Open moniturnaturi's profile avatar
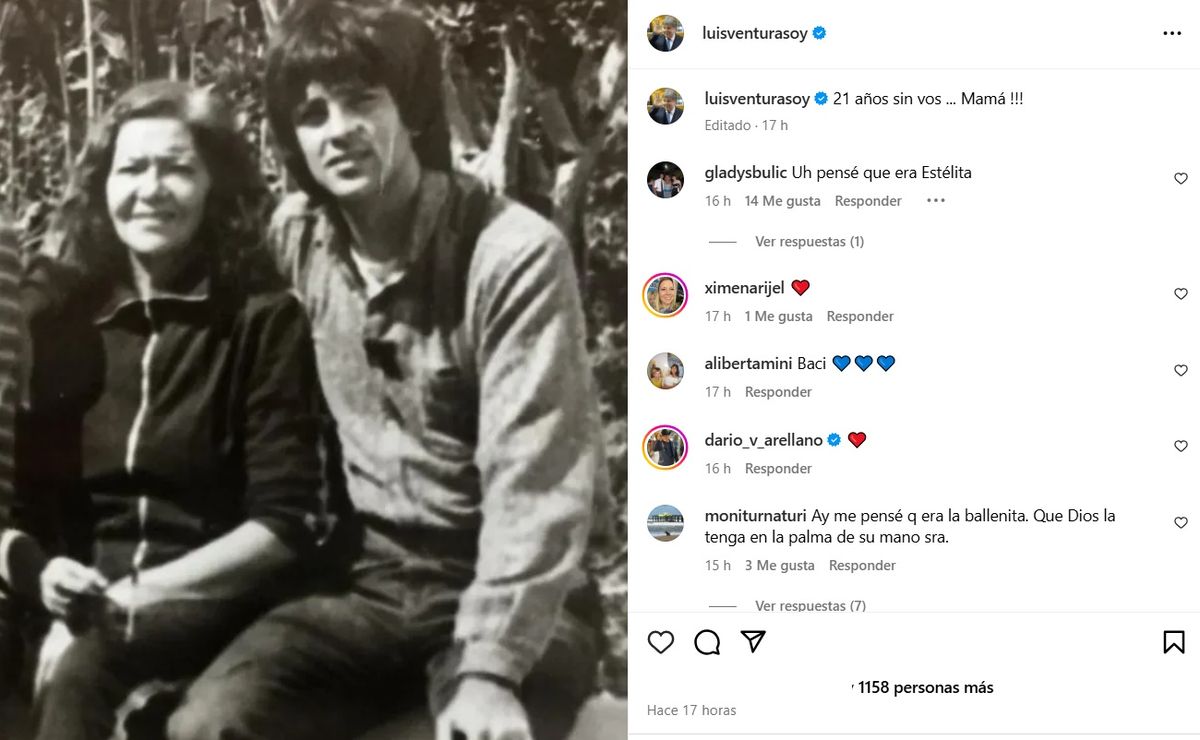This screenshot has height=740, width=1200. pos(666,524)
